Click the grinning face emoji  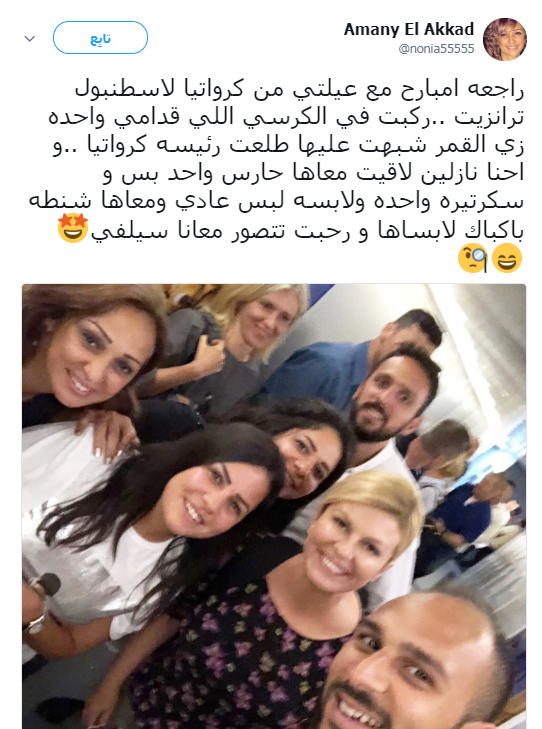coord(507,258)
